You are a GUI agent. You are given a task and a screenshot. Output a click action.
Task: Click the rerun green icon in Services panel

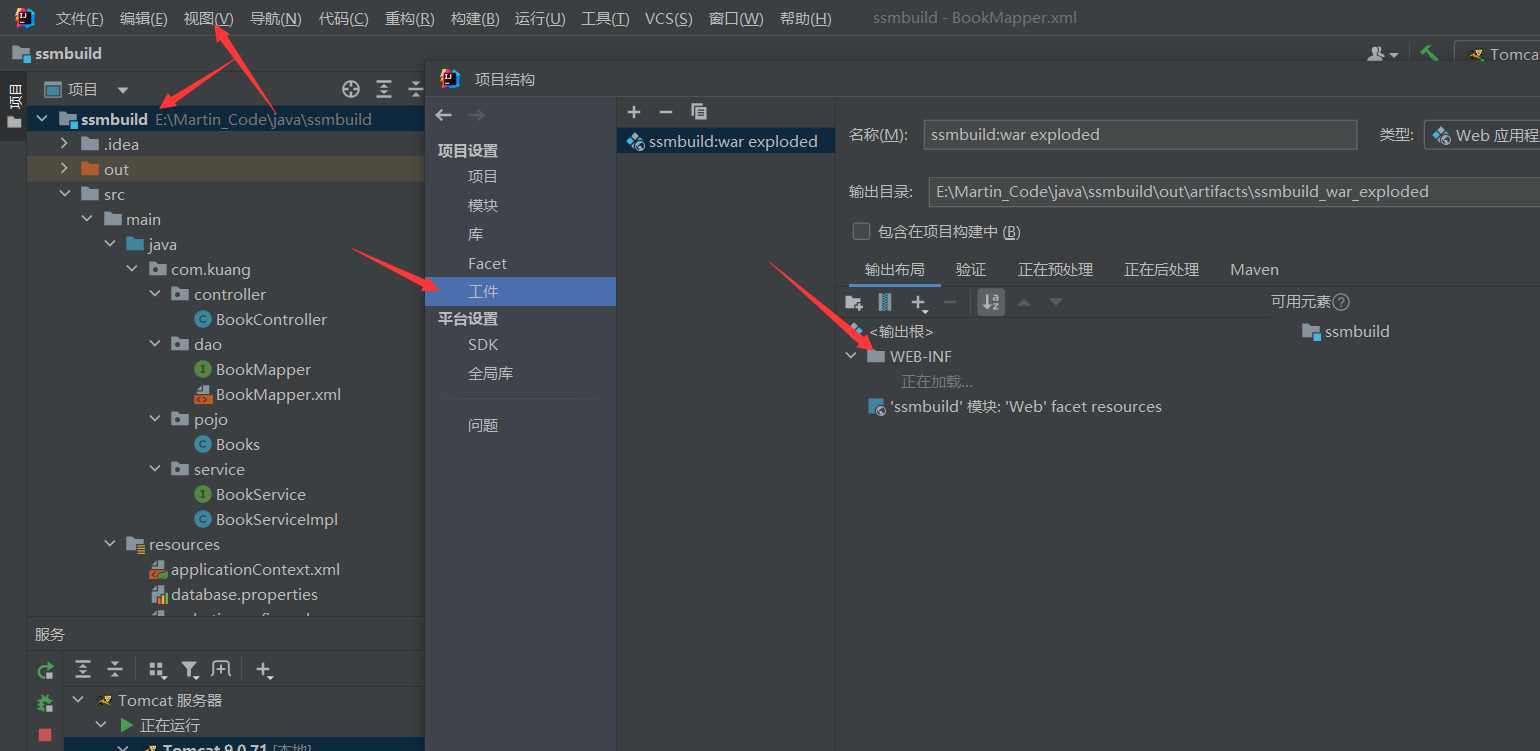tap(45, 670)
